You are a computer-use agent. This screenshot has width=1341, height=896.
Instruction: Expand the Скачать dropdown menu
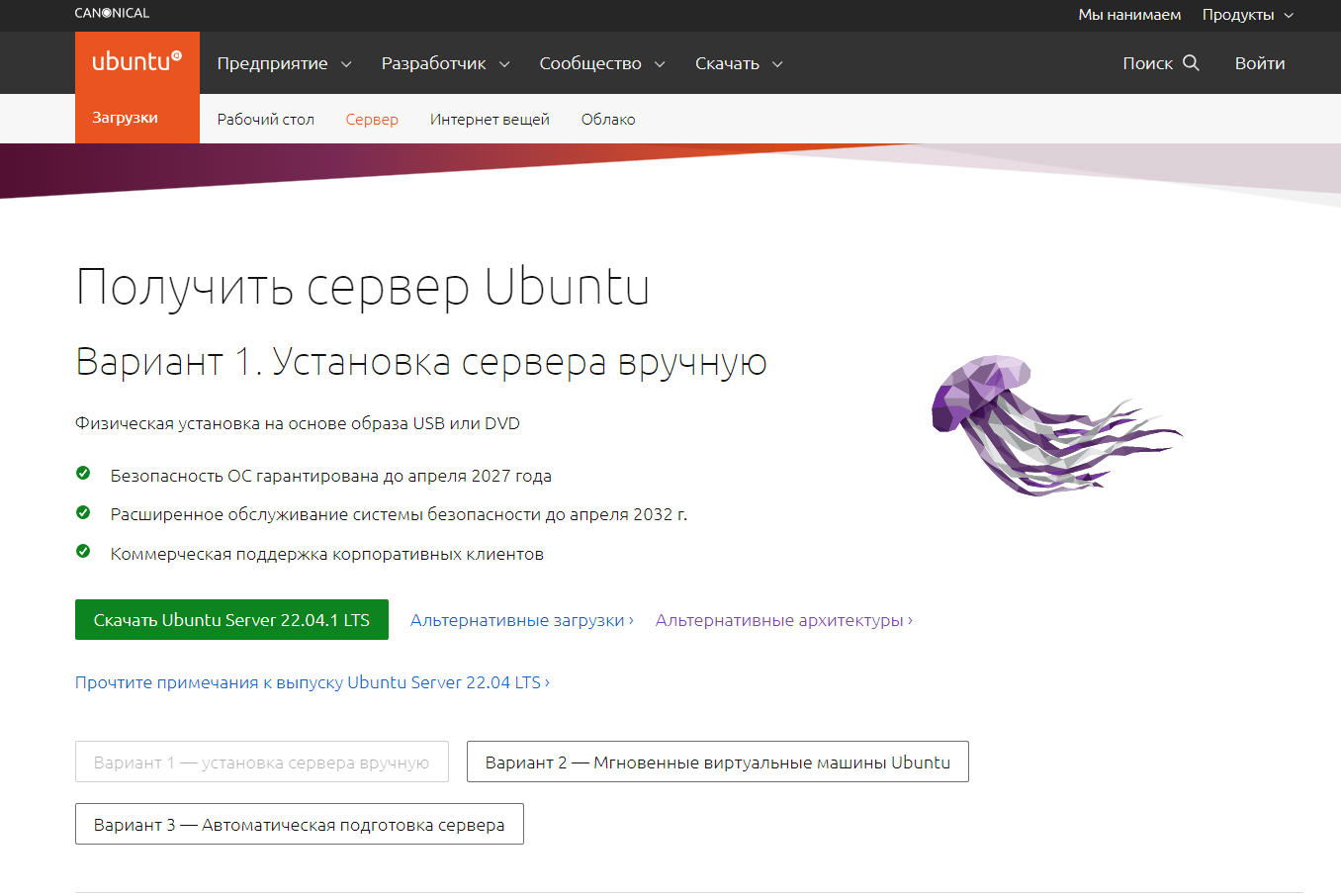click(x=739, y=63)
